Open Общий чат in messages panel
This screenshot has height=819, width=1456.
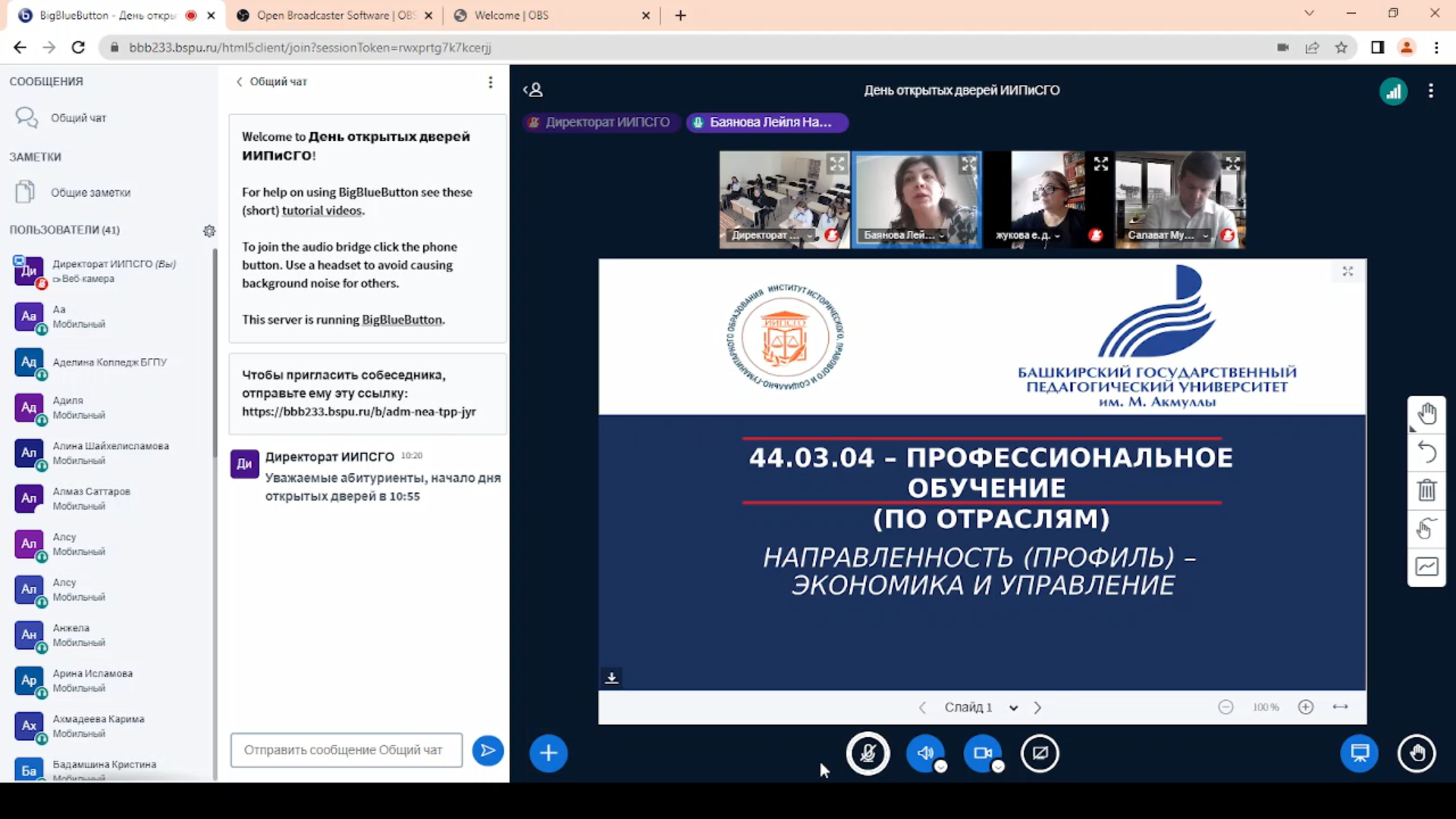(78, 118)
